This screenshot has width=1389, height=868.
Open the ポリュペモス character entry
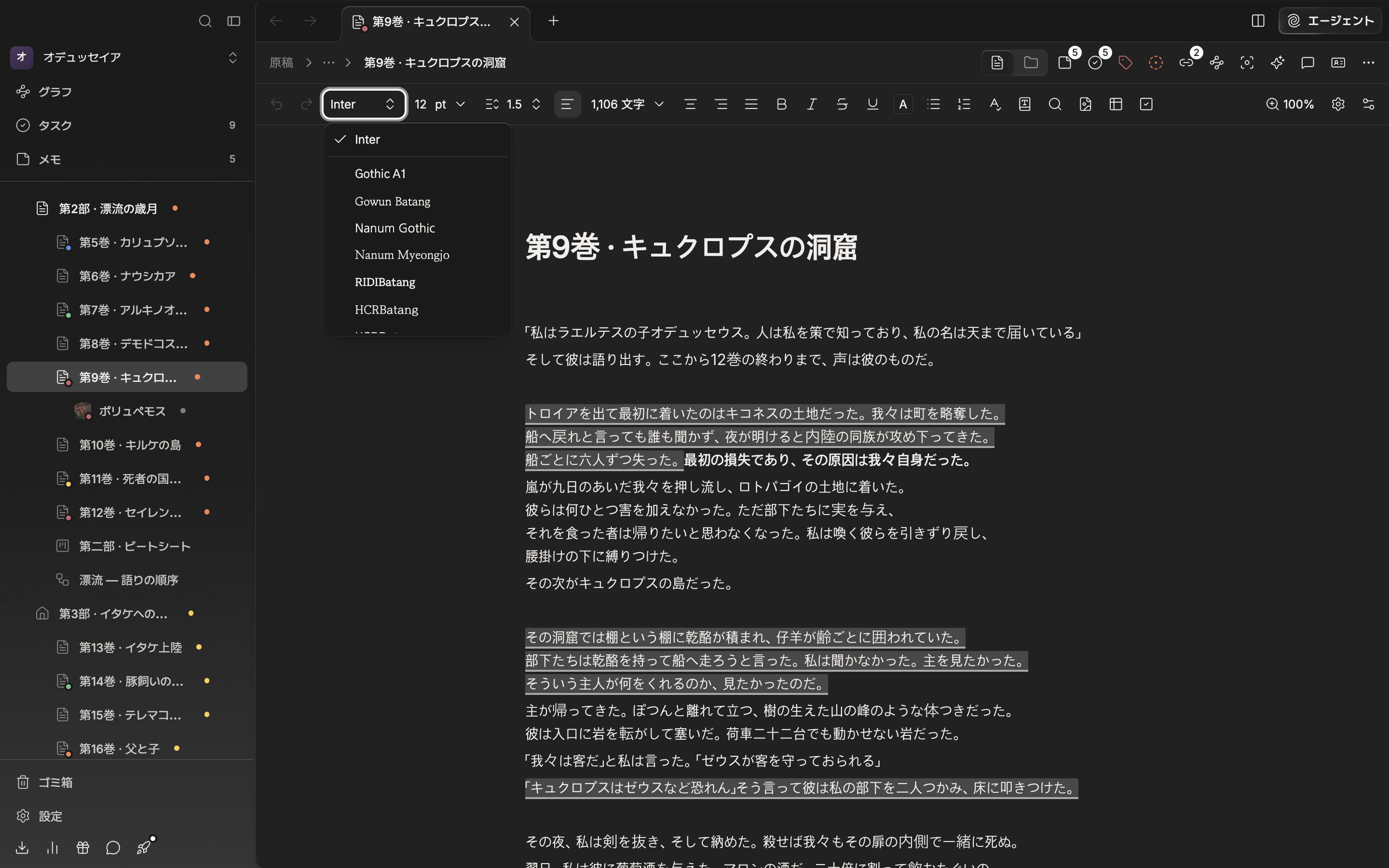(127, 411)
